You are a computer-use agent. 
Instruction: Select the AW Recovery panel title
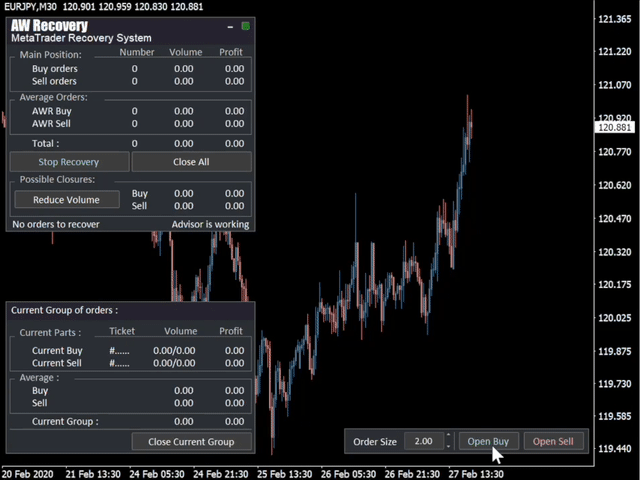(49, 25)
